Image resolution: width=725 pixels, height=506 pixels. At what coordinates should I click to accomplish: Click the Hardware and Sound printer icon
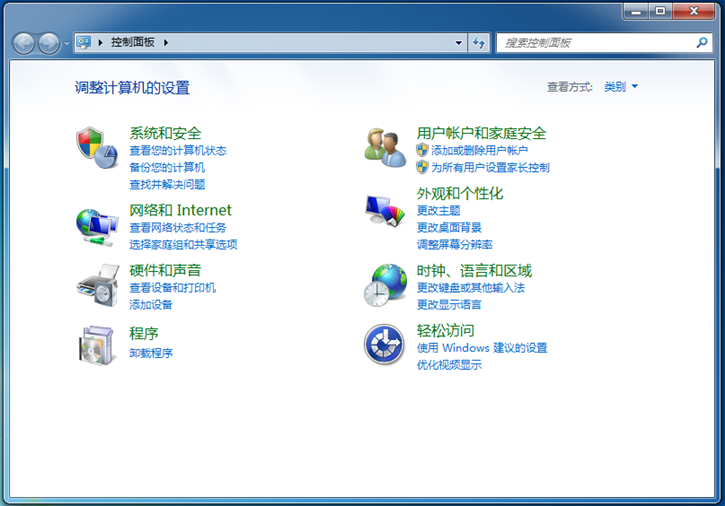[x=97, y=285]
